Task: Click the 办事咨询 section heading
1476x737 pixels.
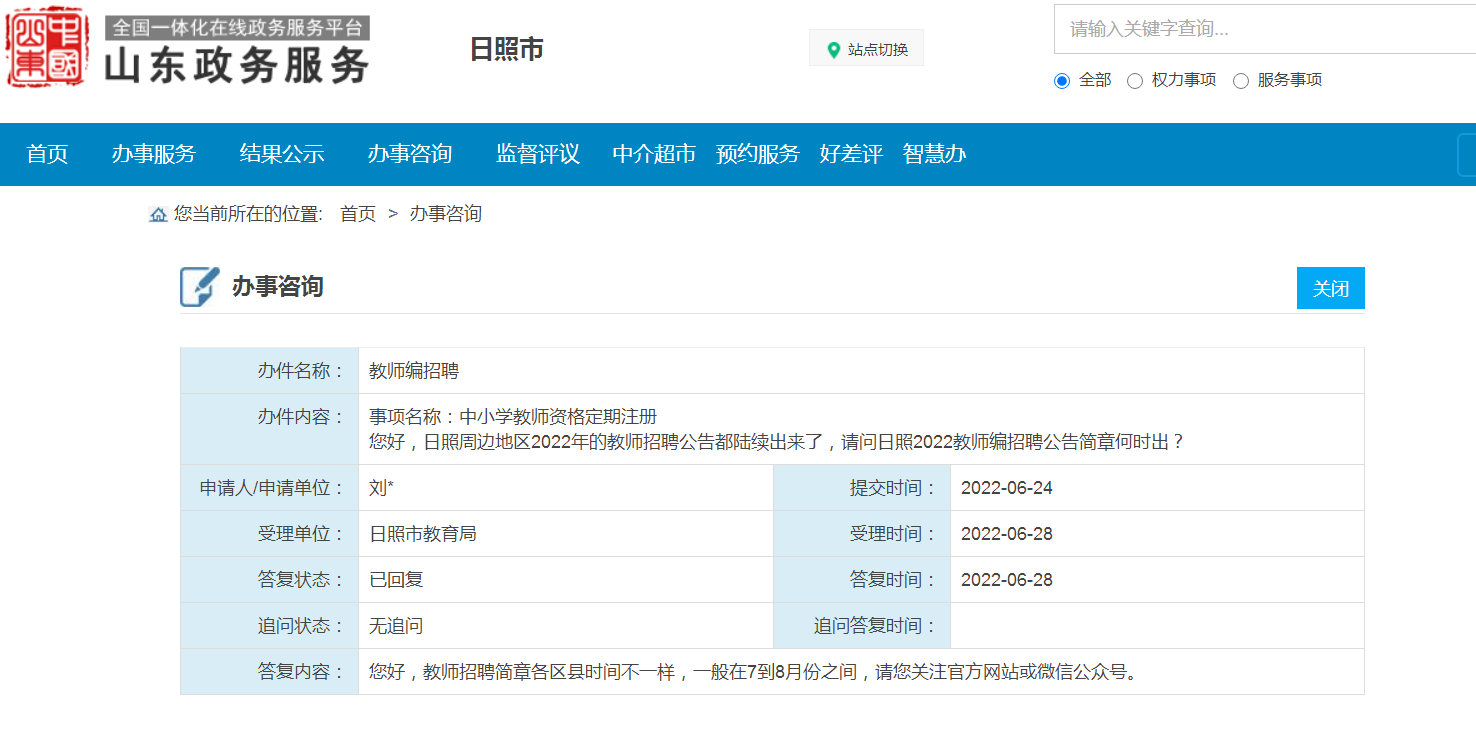Action: pos(277,287)
